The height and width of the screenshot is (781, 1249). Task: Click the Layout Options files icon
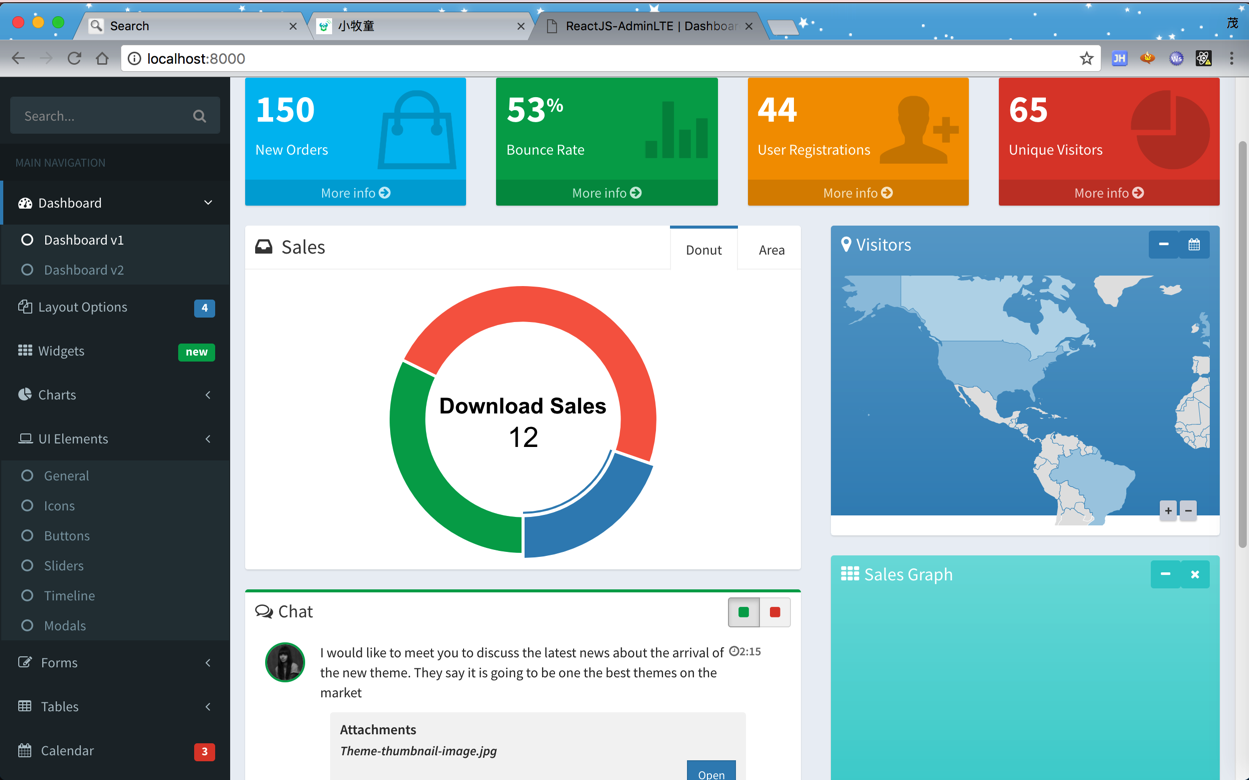[x=25, y=307]
